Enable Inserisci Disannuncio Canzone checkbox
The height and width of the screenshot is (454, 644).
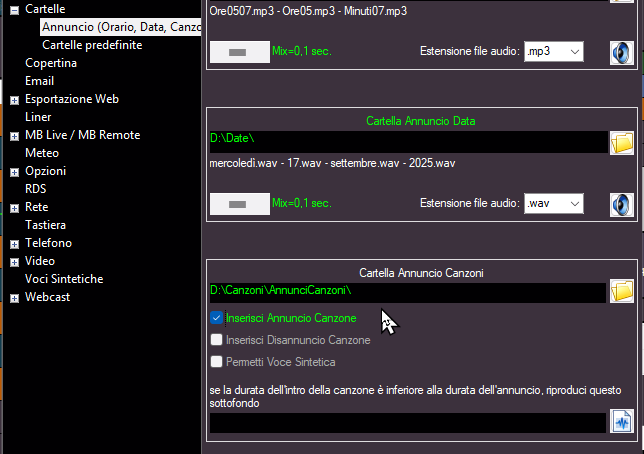click(x=216, y=340)
